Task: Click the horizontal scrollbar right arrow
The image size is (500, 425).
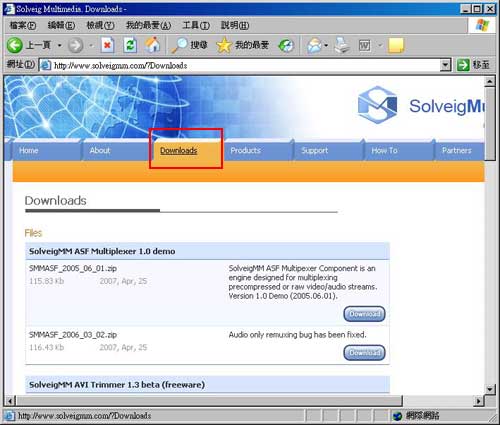Action: tap(478, 400)
